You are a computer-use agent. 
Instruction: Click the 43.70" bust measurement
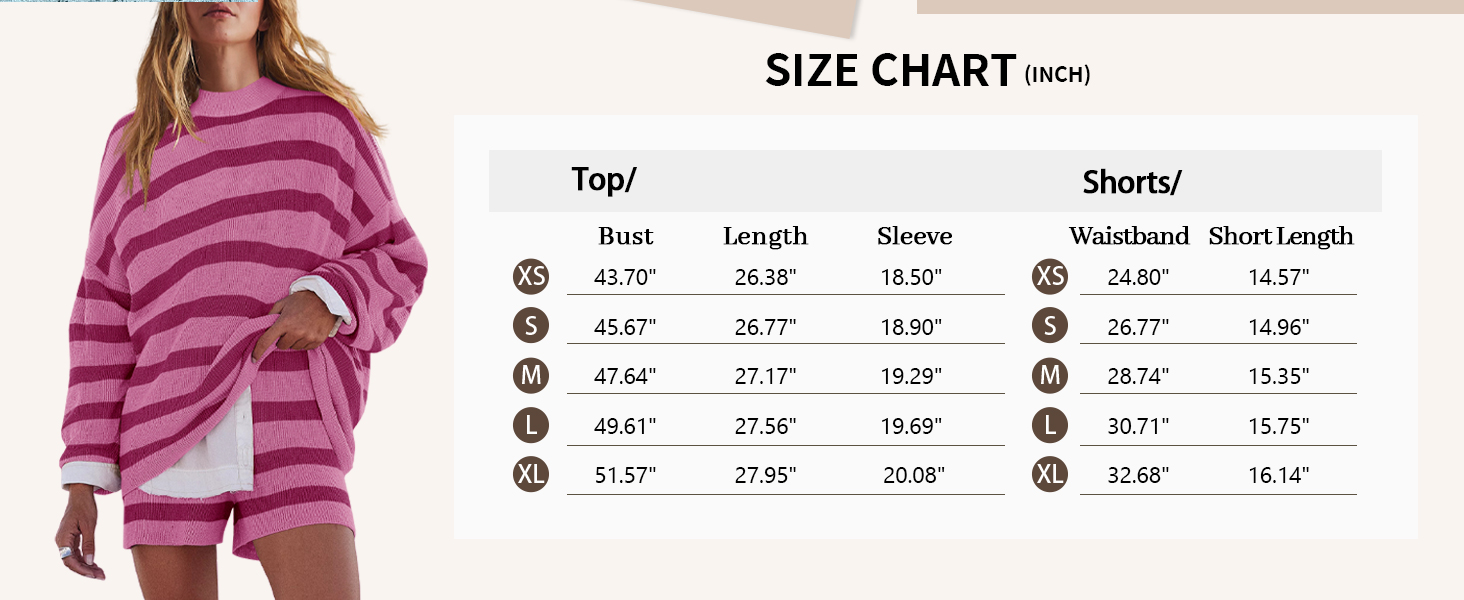tap(625, 277)
